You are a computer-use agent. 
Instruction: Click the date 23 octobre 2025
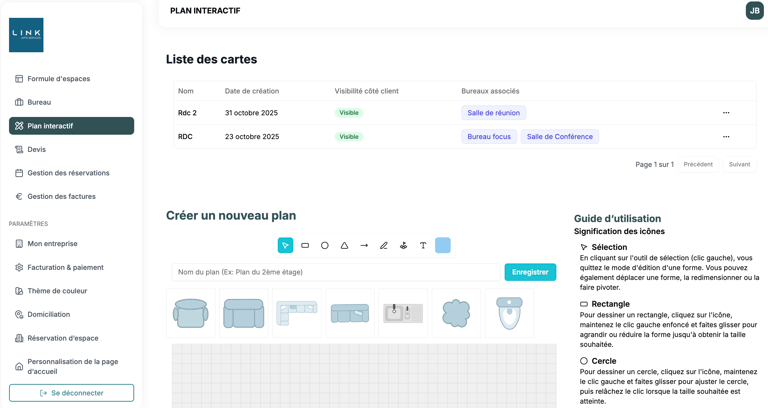point(252,137)
